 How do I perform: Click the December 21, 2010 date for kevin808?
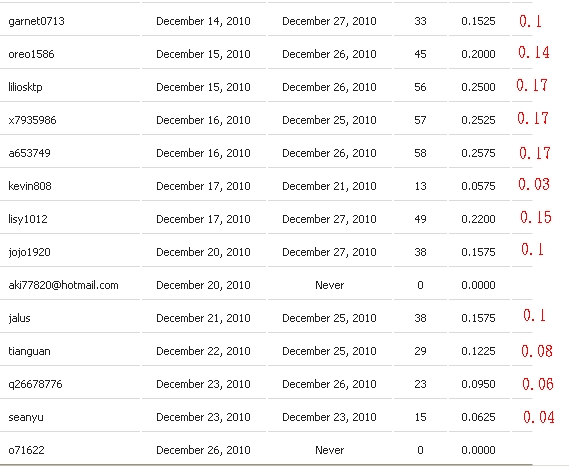click(x=329, y=186)
